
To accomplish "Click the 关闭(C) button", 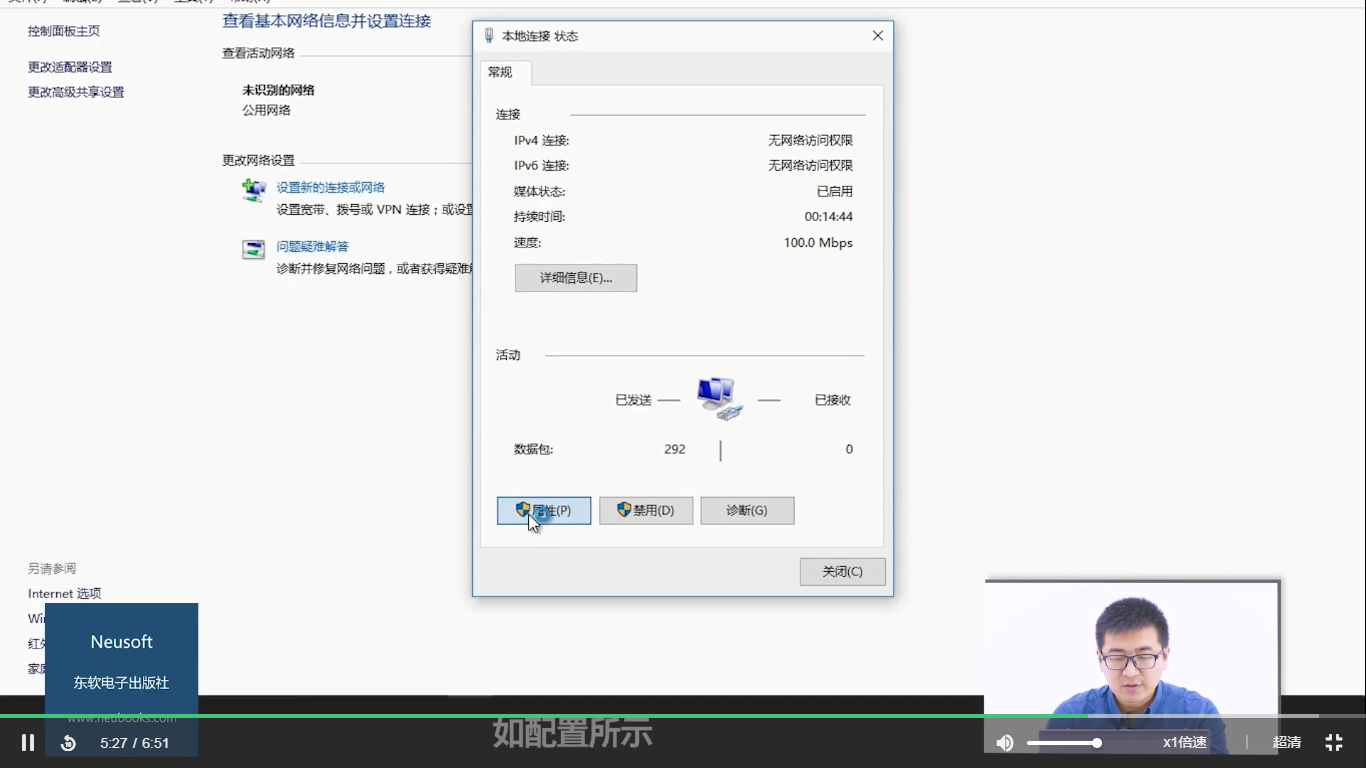I will tap(842, 571).
